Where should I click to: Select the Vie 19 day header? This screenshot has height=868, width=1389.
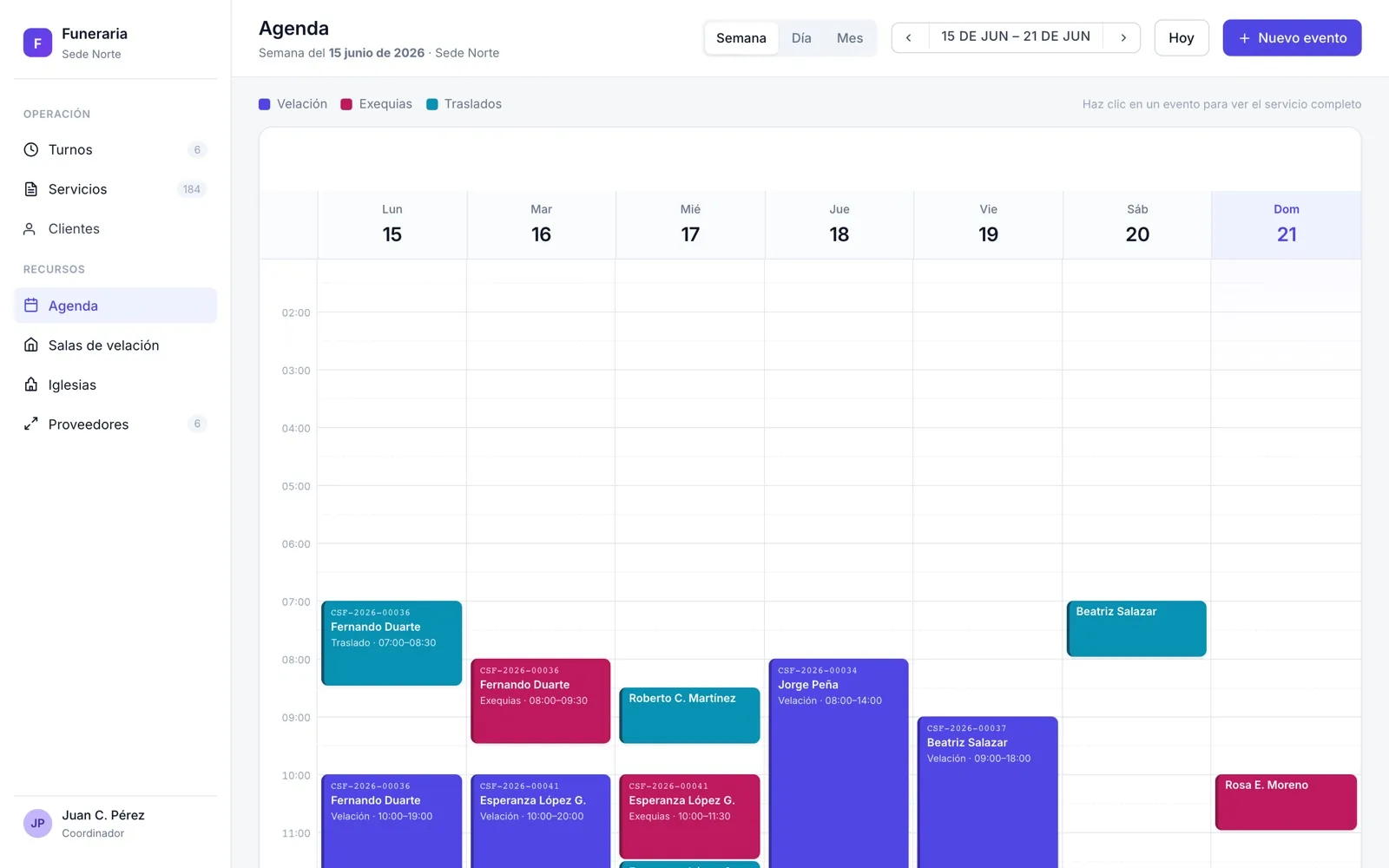(x=989, y=225)
